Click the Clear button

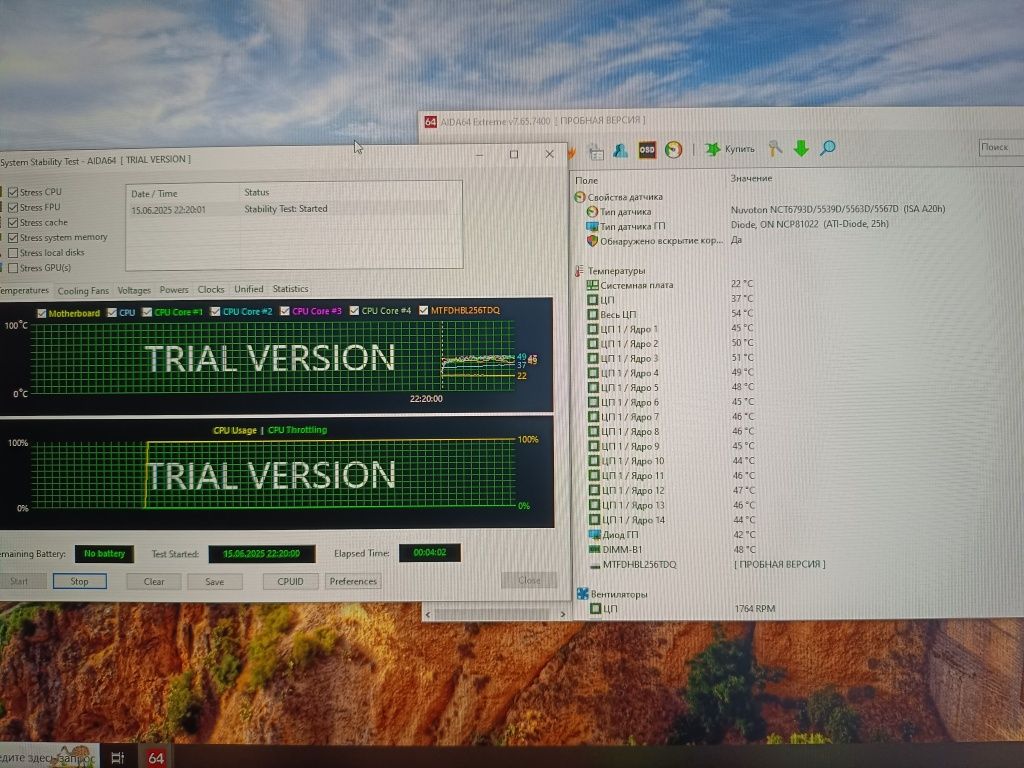pos(154,581)
